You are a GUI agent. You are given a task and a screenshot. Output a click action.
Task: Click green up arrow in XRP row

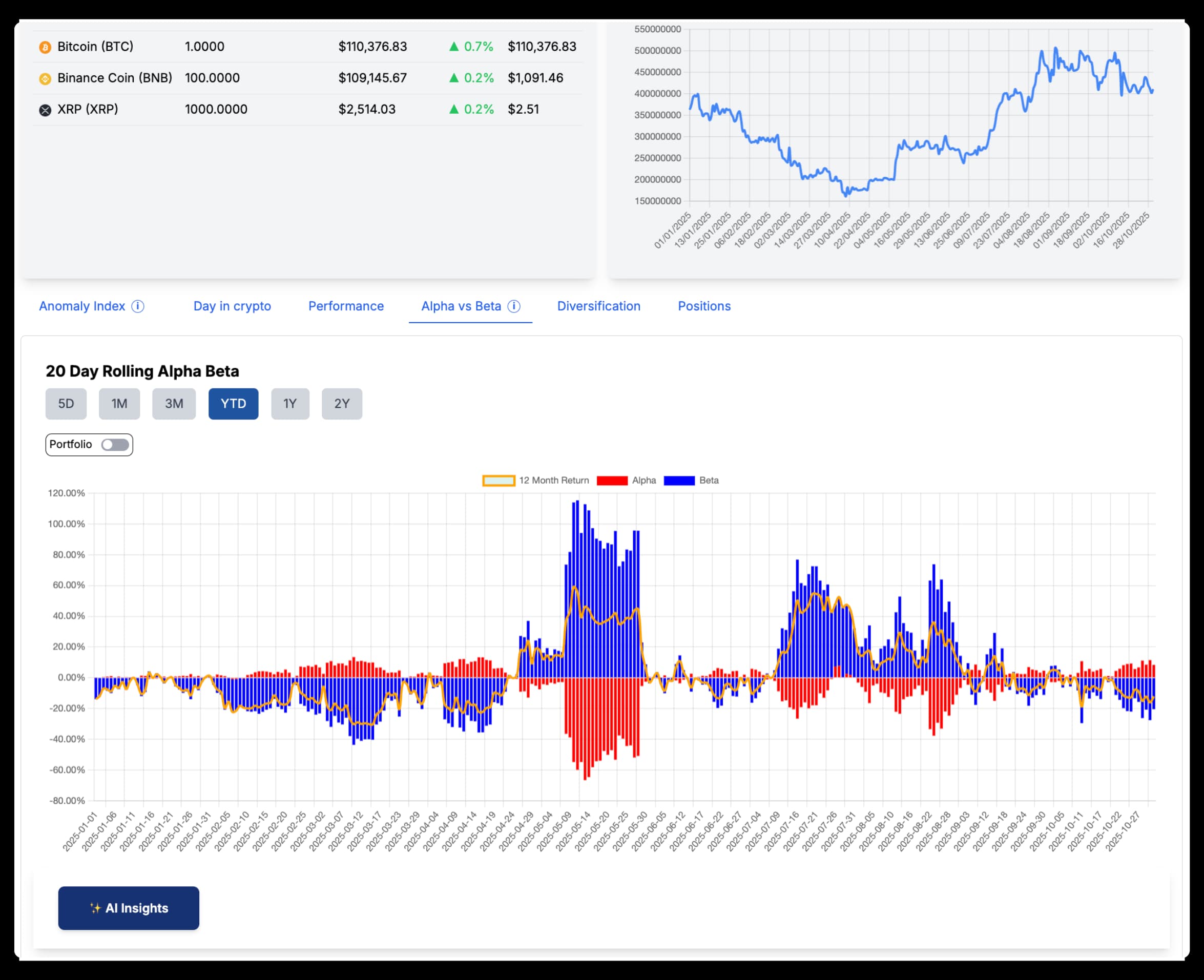tap(454, 110)
